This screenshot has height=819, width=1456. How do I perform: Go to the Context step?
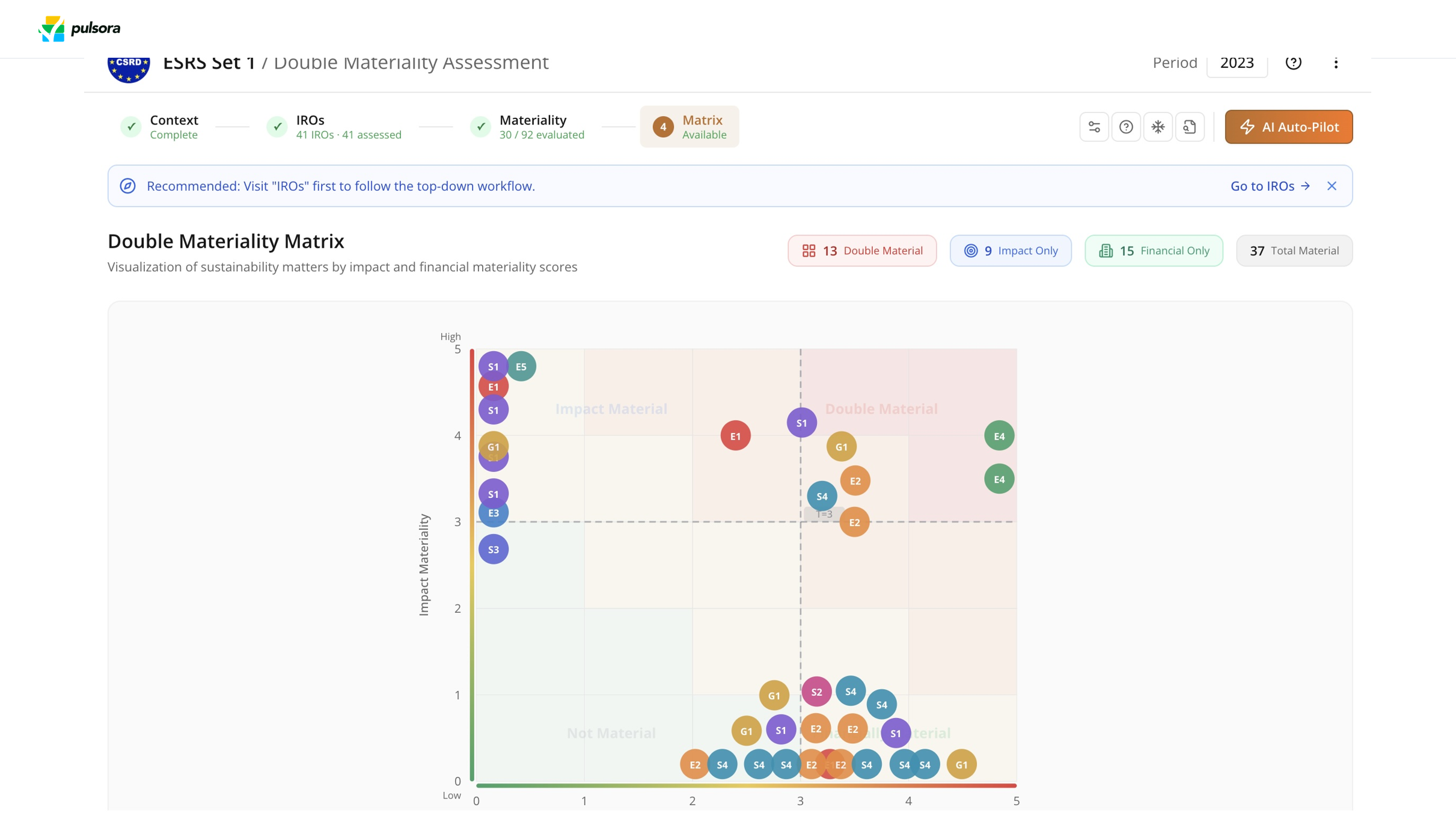(x=159, y=127)
